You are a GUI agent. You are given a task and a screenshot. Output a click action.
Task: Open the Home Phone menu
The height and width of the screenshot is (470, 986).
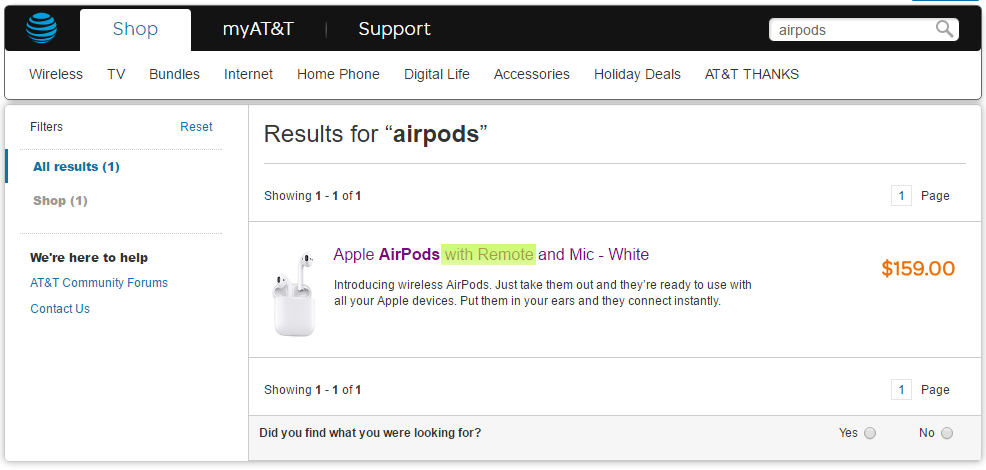pos(338,74)
